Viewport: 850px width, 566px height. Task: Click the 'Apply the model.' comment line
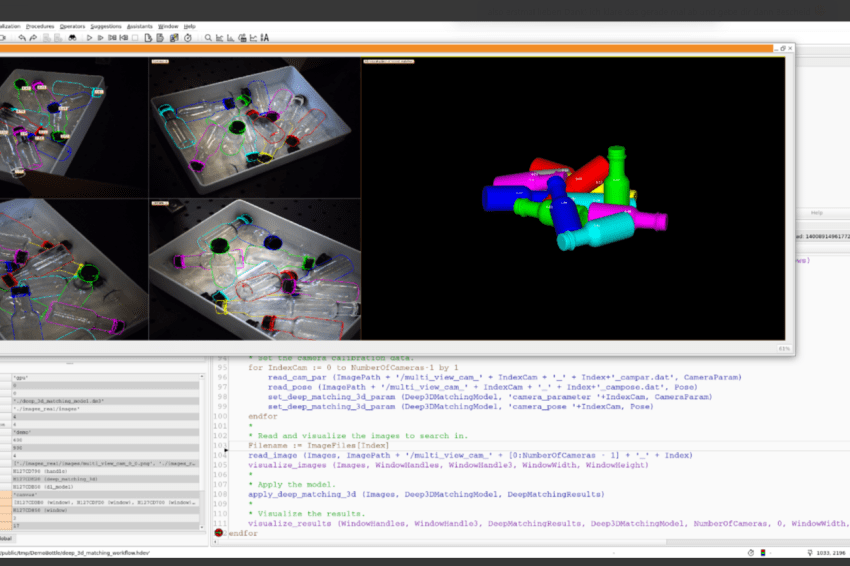(292, 485)
